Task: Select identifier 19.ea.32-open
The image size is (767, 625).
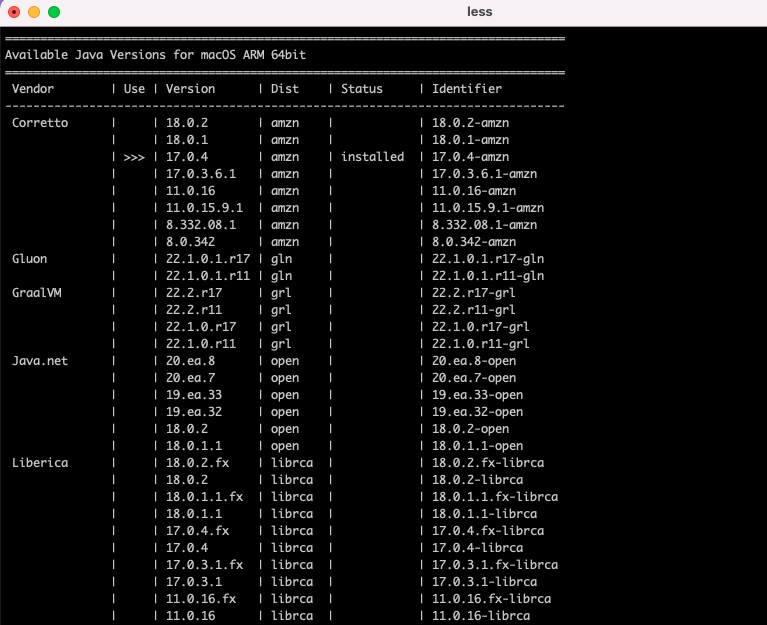Action: click(x=477, y=412)
